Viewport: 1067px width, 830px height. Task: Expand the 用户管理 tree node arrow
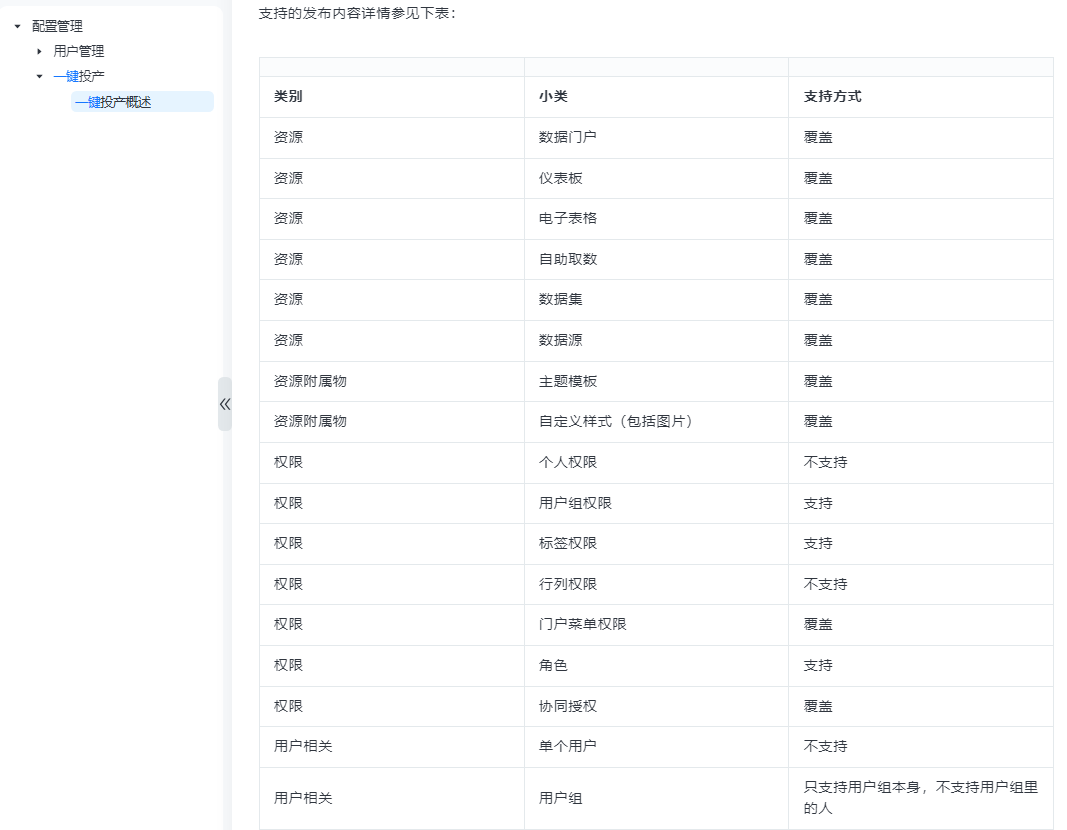[x=39, y=51]
